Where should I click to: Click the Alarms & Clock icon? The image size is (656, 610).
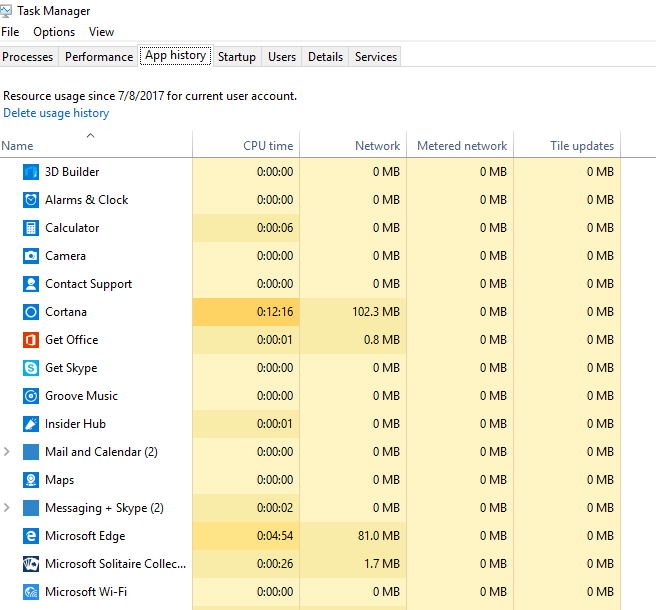(x=31, y=200)
